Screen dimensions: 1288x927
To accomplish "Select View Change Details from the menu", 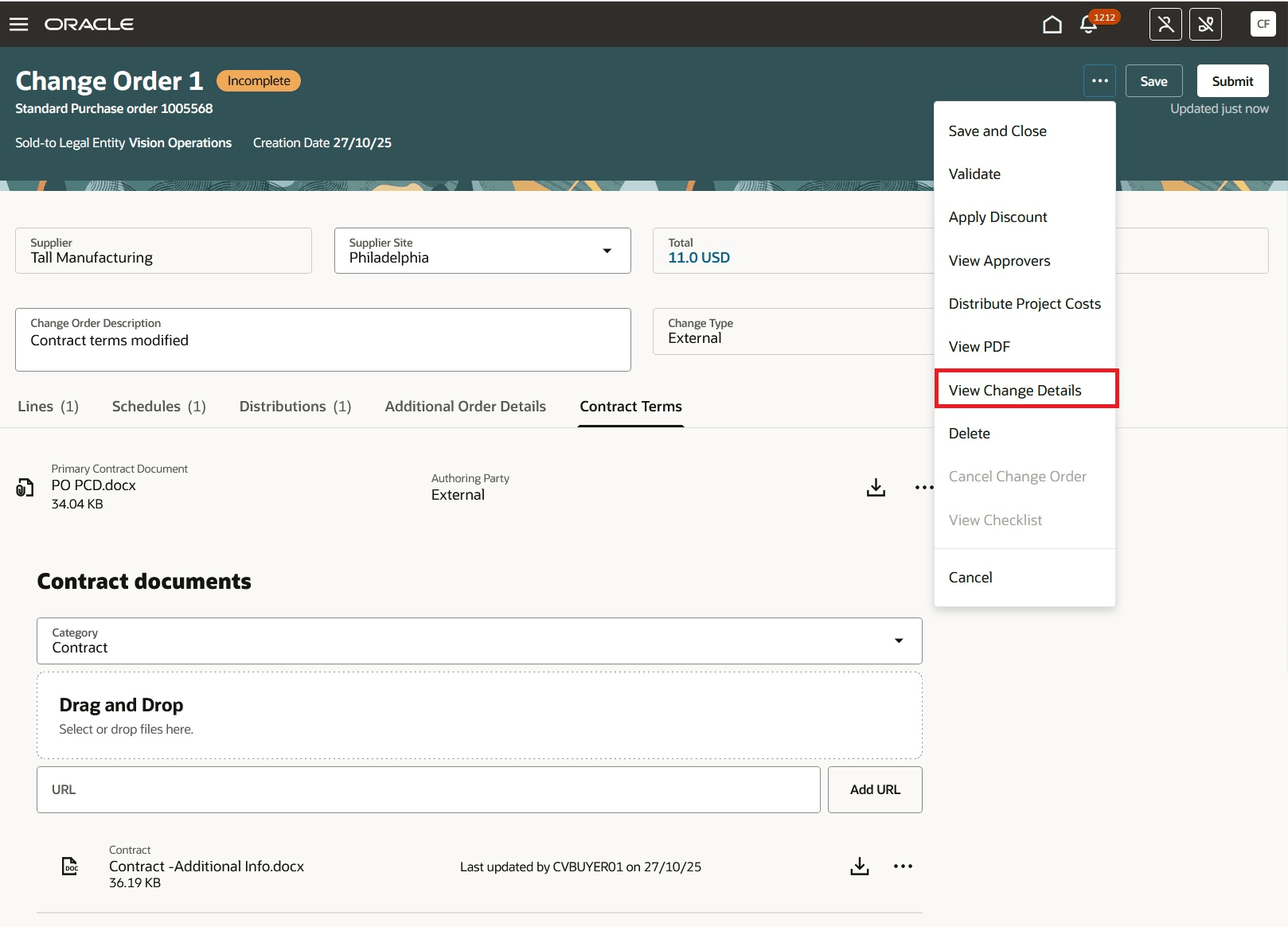I will click(x=1015, y=390).
